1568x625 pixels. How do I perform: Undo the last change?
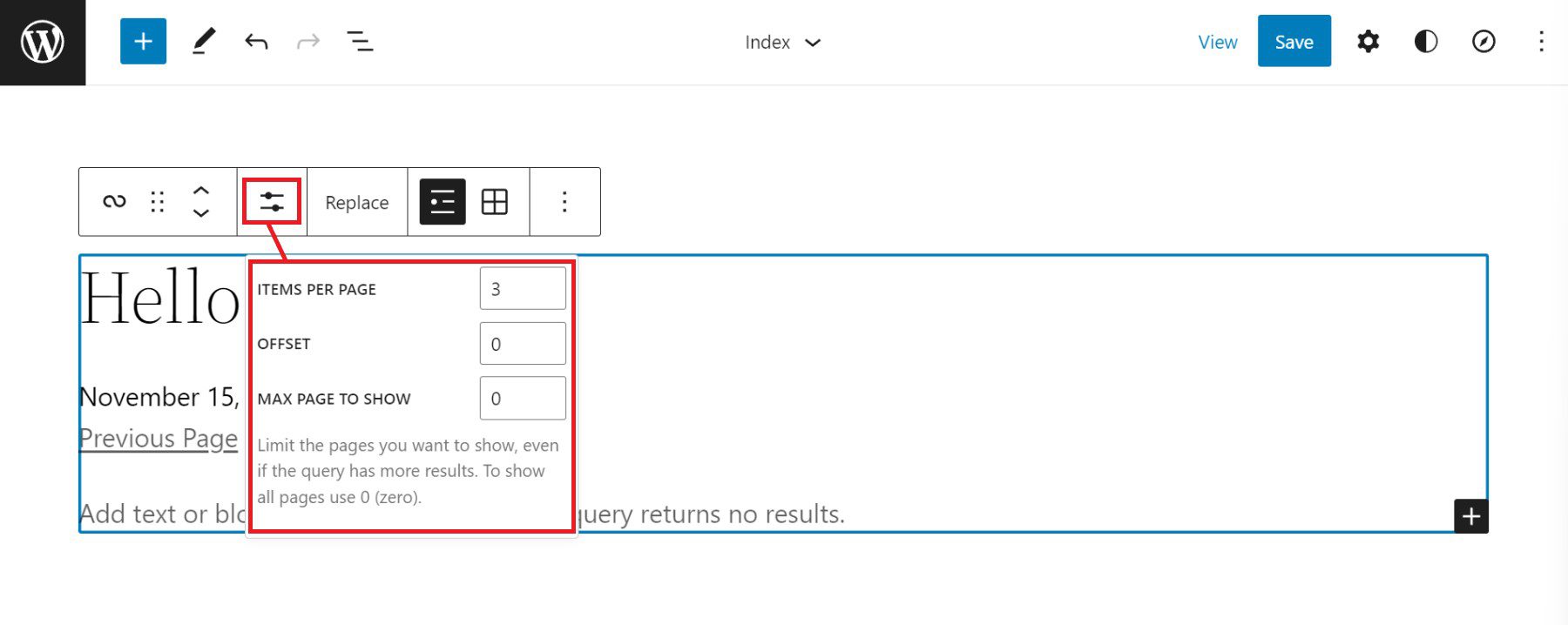[256, 41]
